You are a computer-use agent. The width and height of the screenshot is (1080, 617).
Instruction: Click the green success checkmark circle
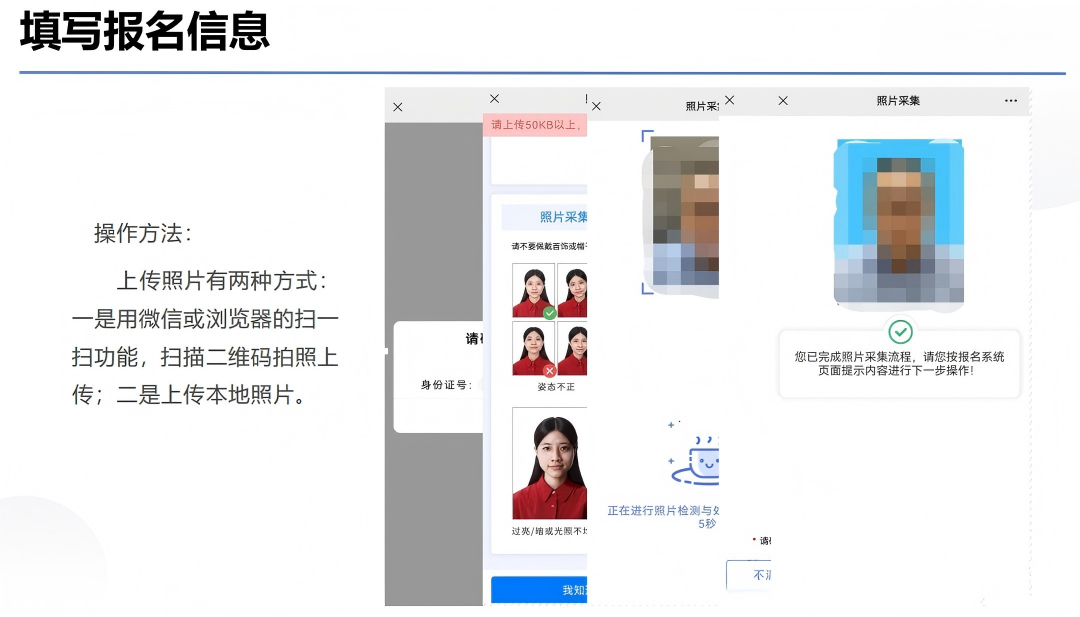click(x=900, y=331)
